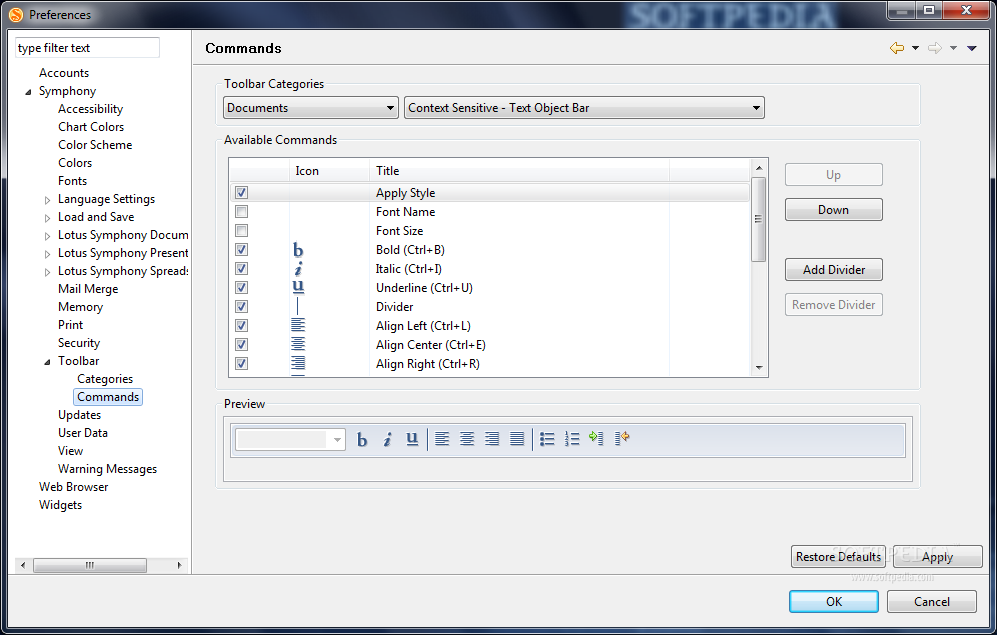
Task: Click the commands list vertical scrollbar thumb
Action: click(759, 219)
